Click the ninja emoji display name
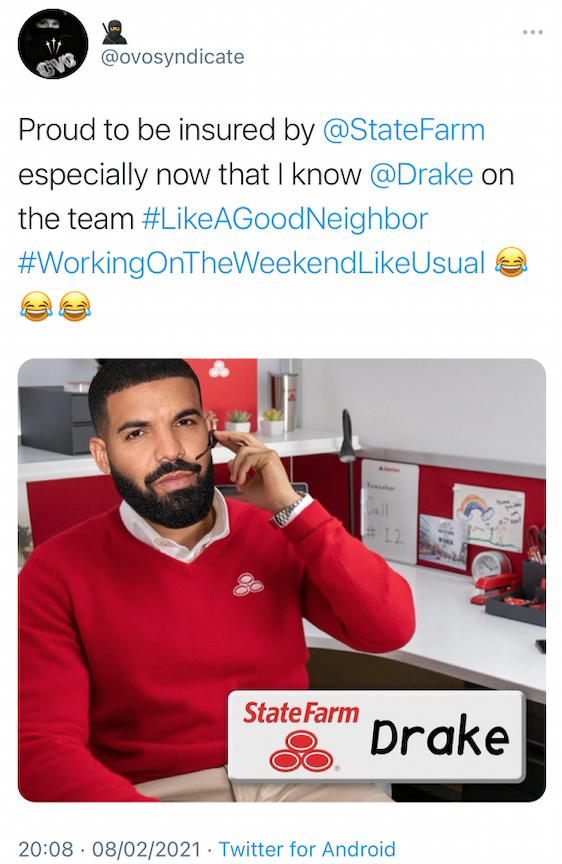562x864 pixels. coord(115,33)
